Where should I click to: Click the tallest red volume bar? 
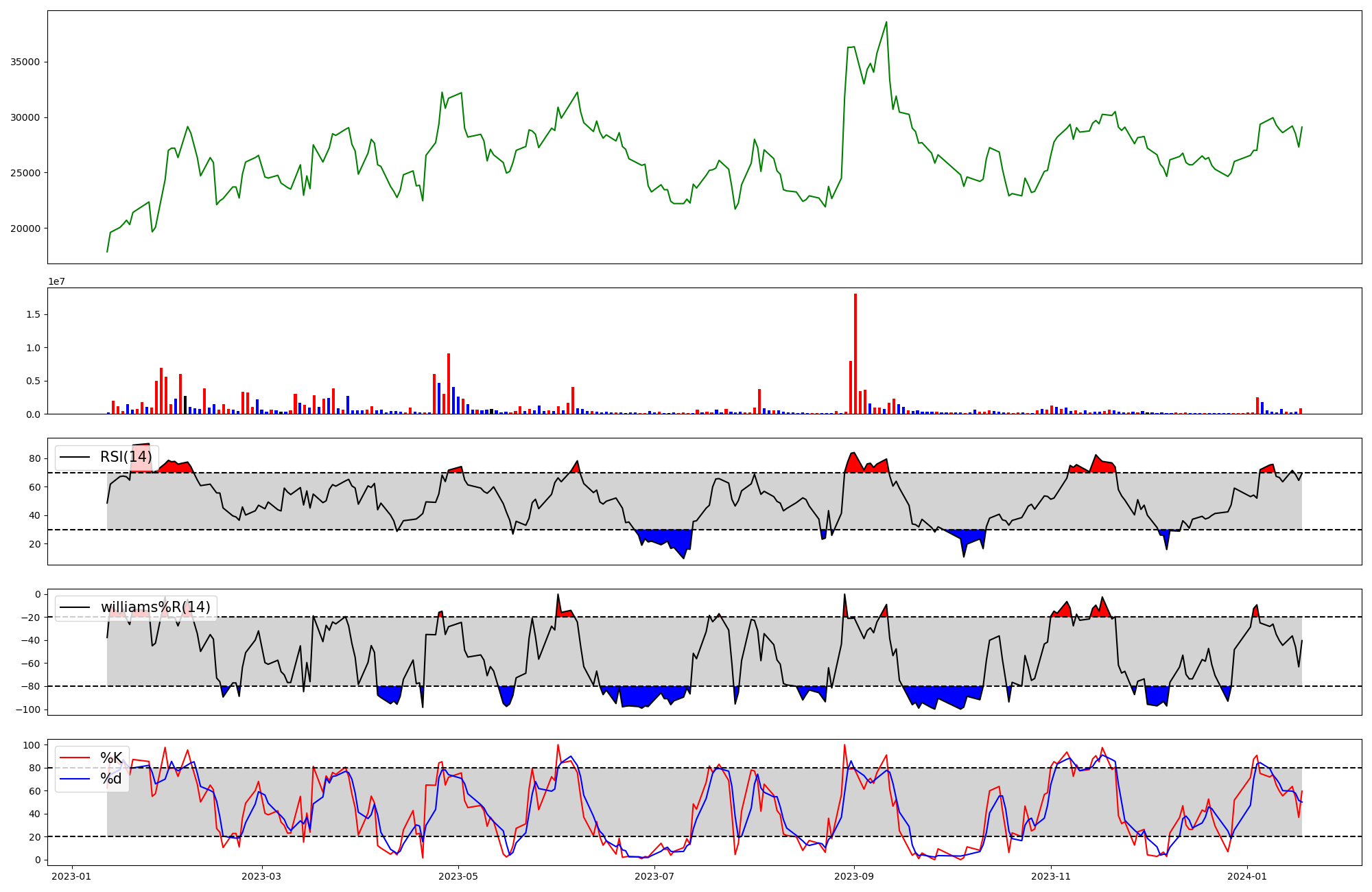pos(855,354)
